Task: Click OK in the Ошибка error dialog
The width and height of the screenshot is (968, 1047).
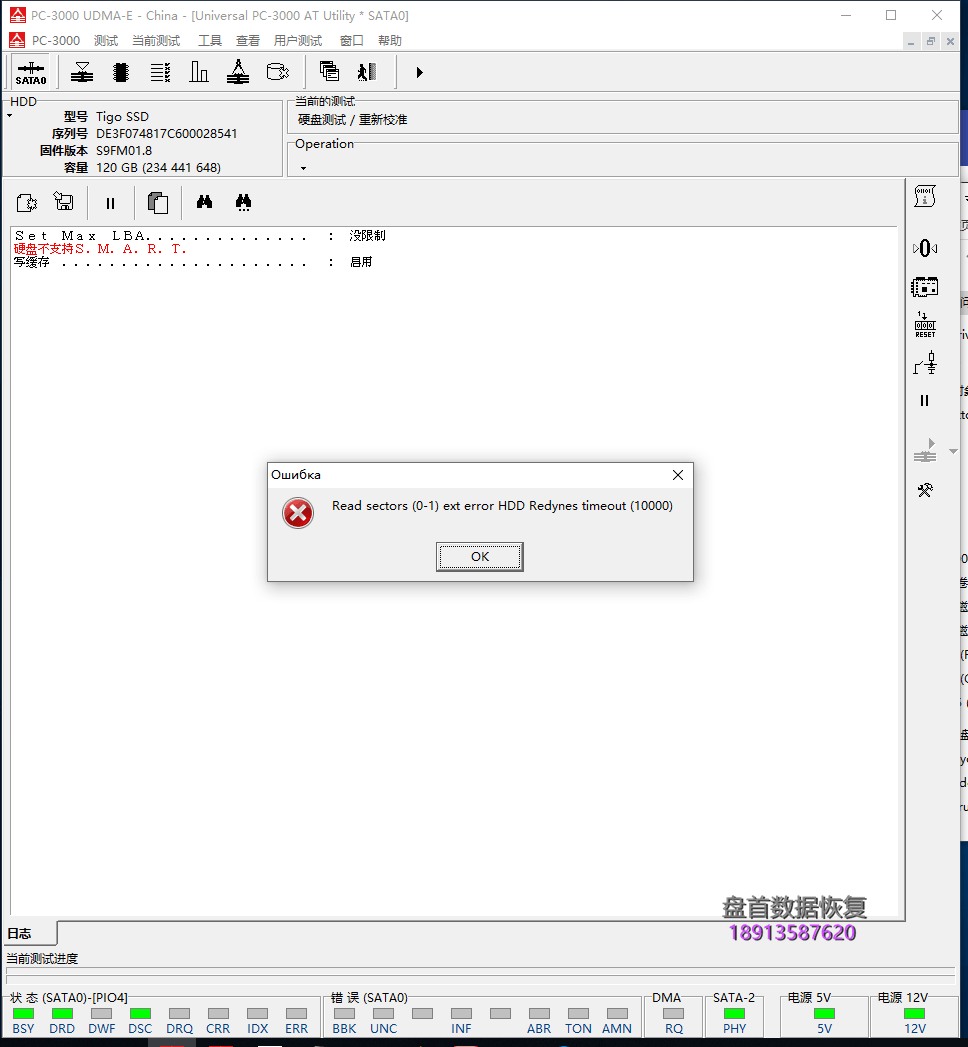Action: pos(479,556)
